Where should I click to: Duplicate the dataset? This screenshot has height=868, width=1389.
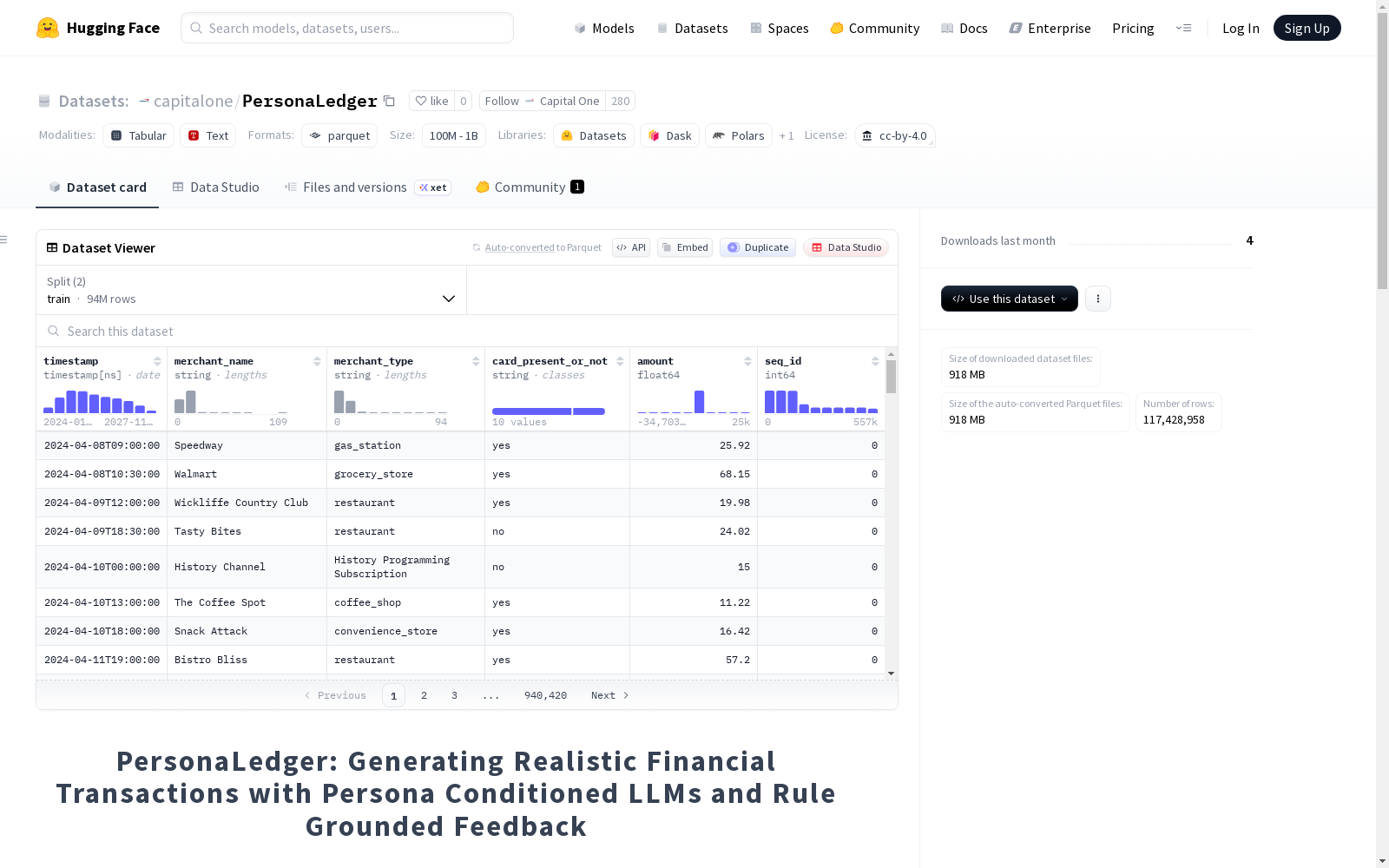pos(758,247)
